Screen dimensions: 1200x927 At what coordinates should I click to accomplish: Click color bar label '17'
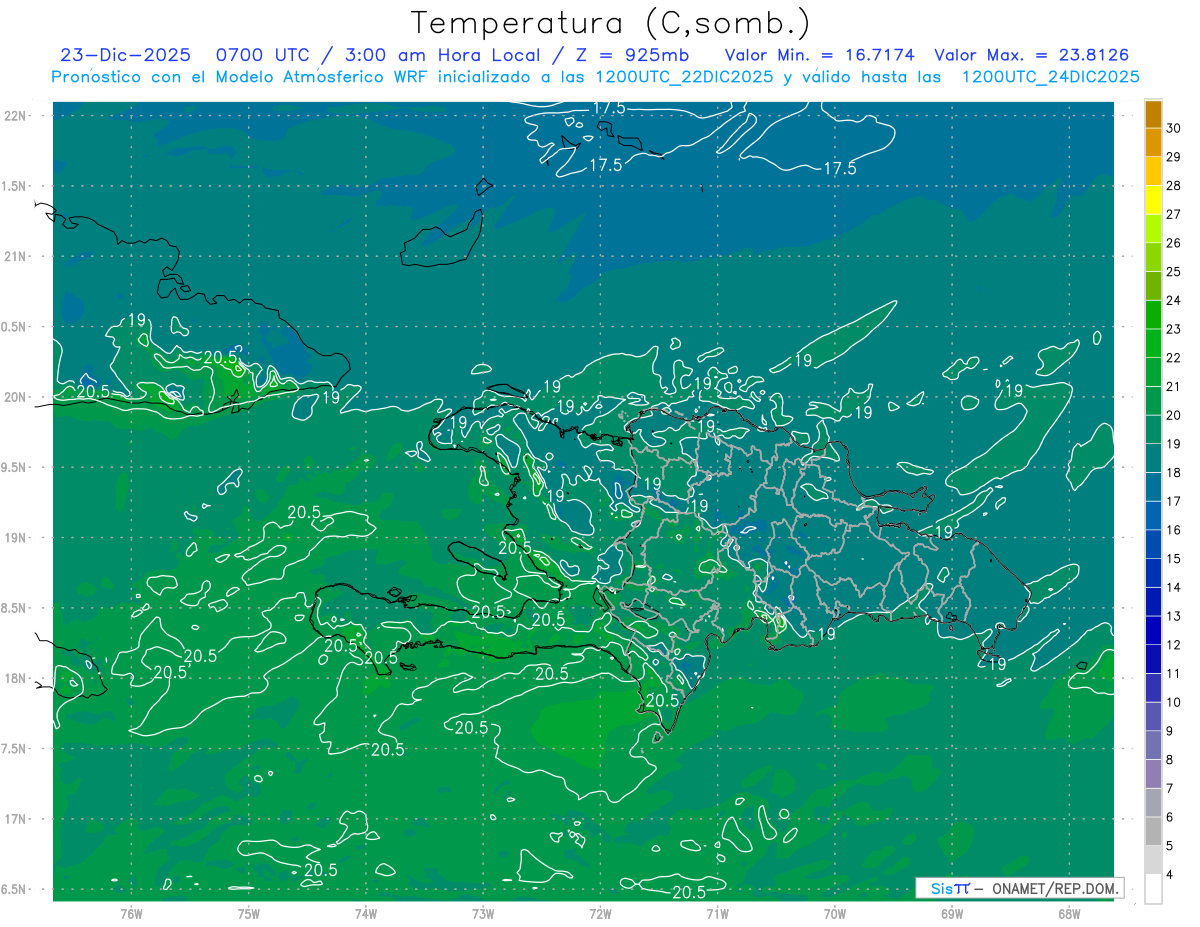coord(1174,501)
